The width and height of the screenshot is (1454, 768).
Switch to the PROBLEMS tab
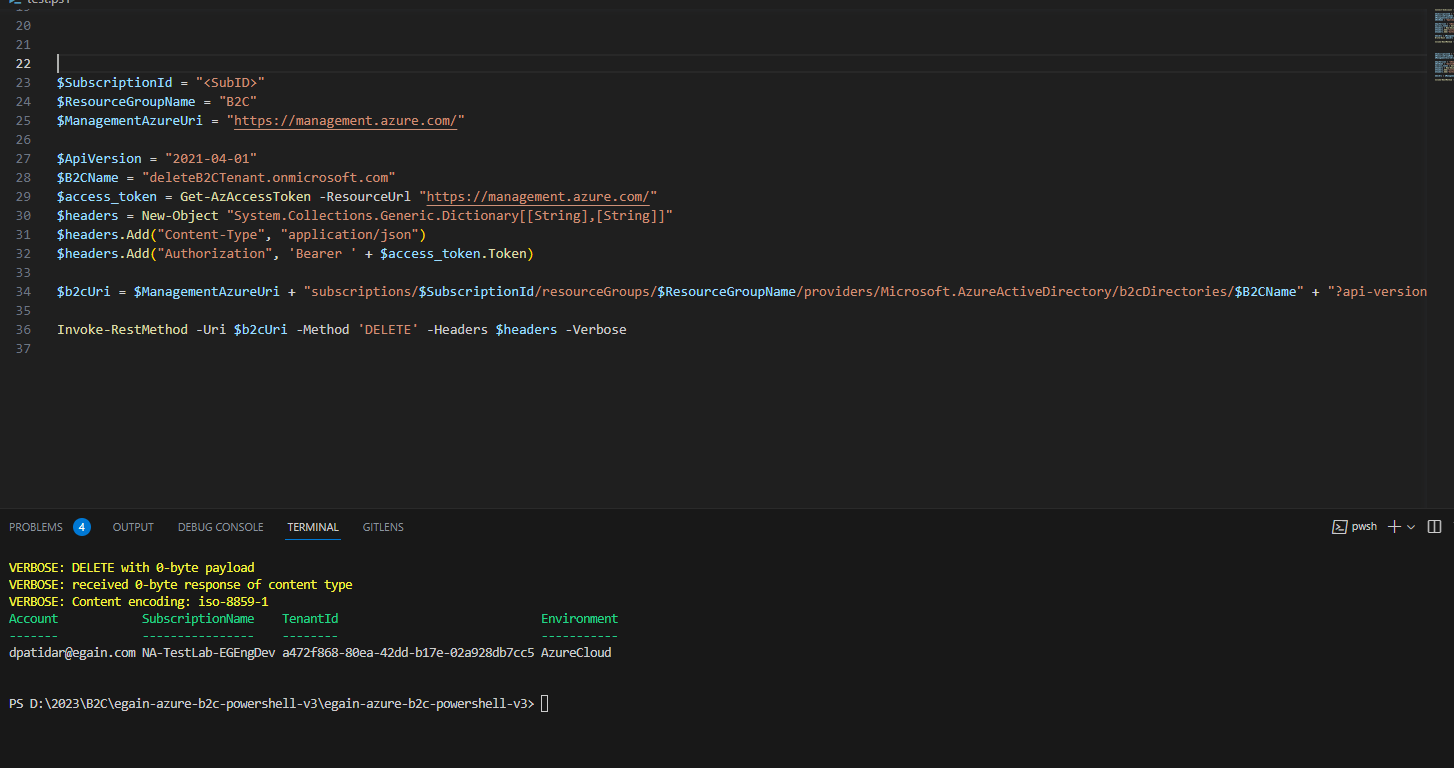[36, 527]
